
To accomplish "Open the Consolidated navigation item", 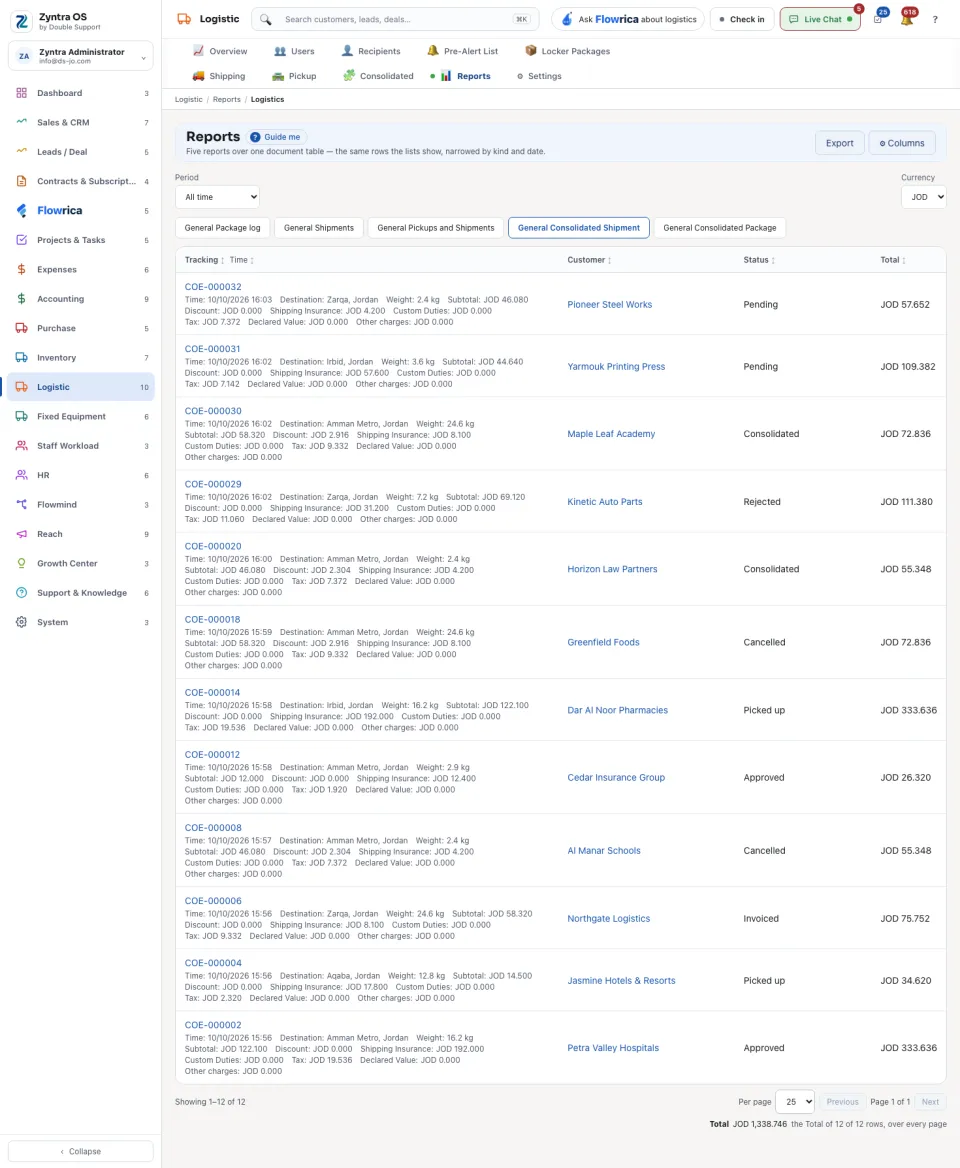I will 378,76.
